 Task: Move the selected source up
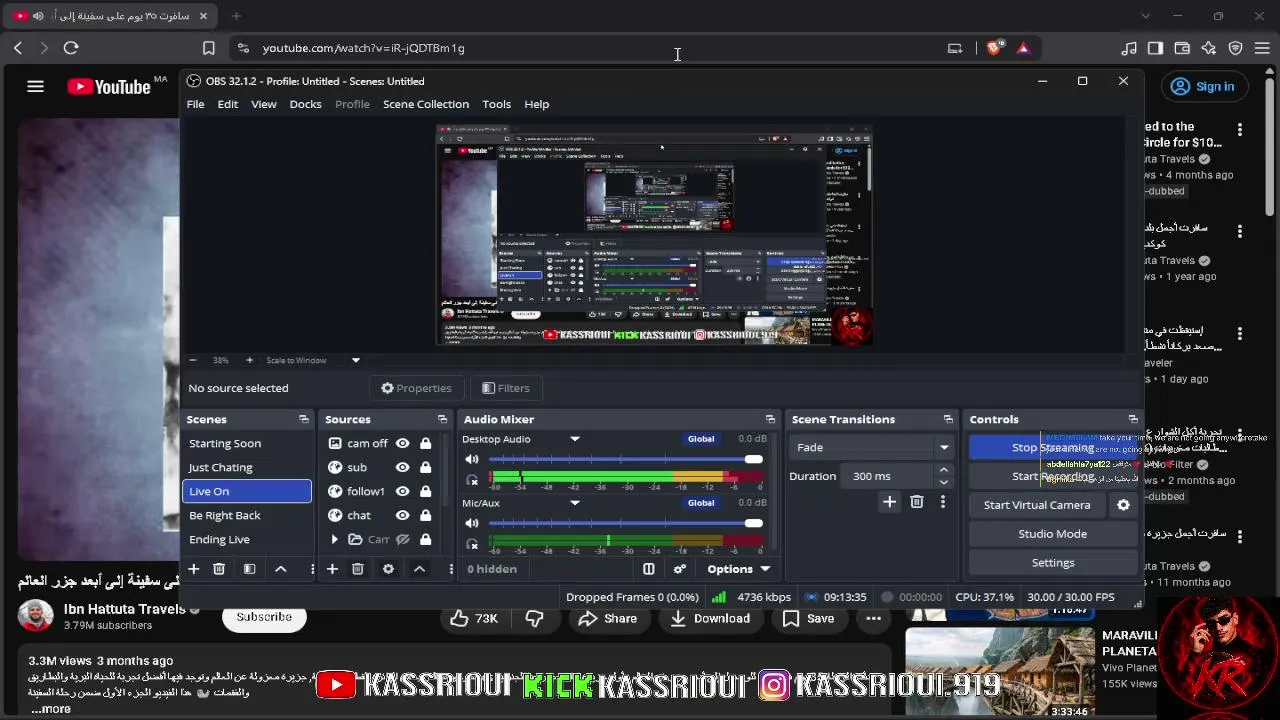419,569
